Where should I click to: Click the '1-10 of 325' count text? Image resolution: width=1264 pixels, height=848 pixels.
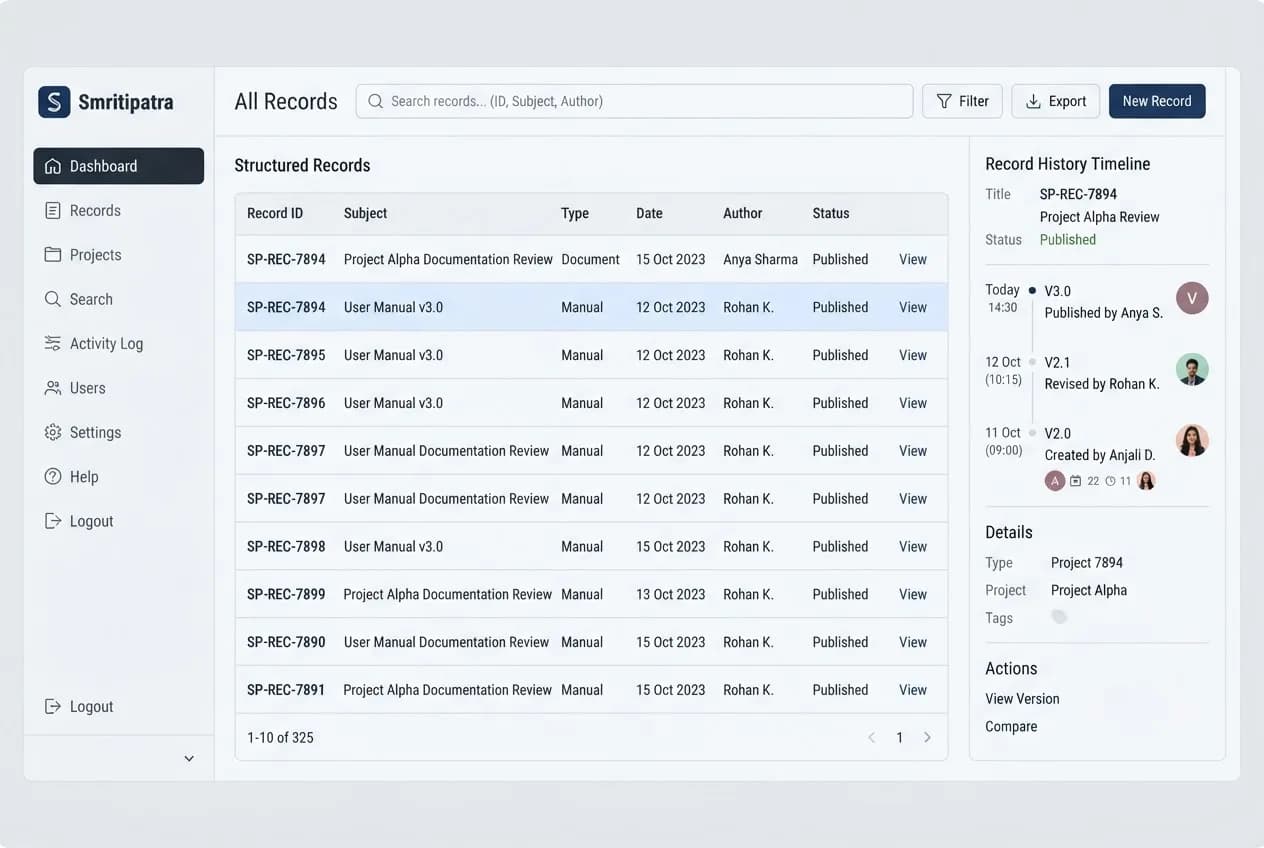click(x=280, y=738)
